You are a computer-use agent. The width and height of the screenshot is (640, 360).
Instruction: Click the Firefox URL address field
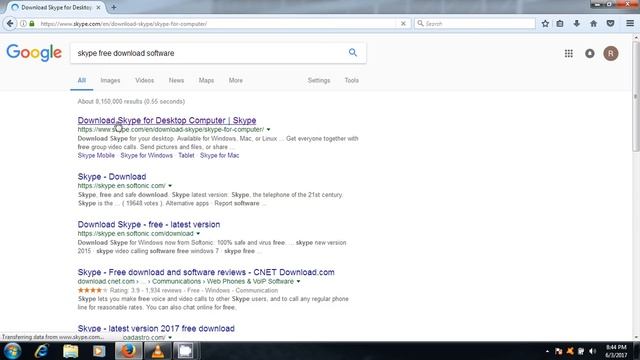point(218,24)
